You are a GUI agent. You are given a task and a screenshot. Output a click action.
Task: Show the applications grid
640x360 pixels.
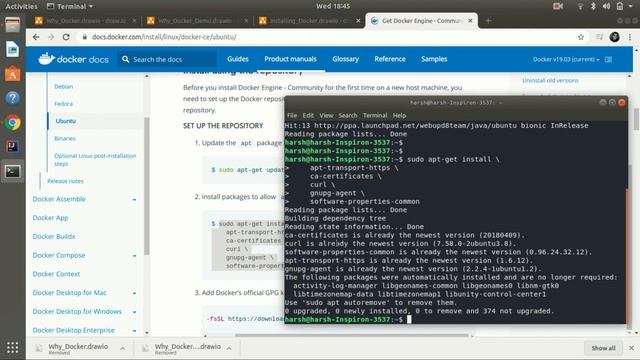pos(12,347)
